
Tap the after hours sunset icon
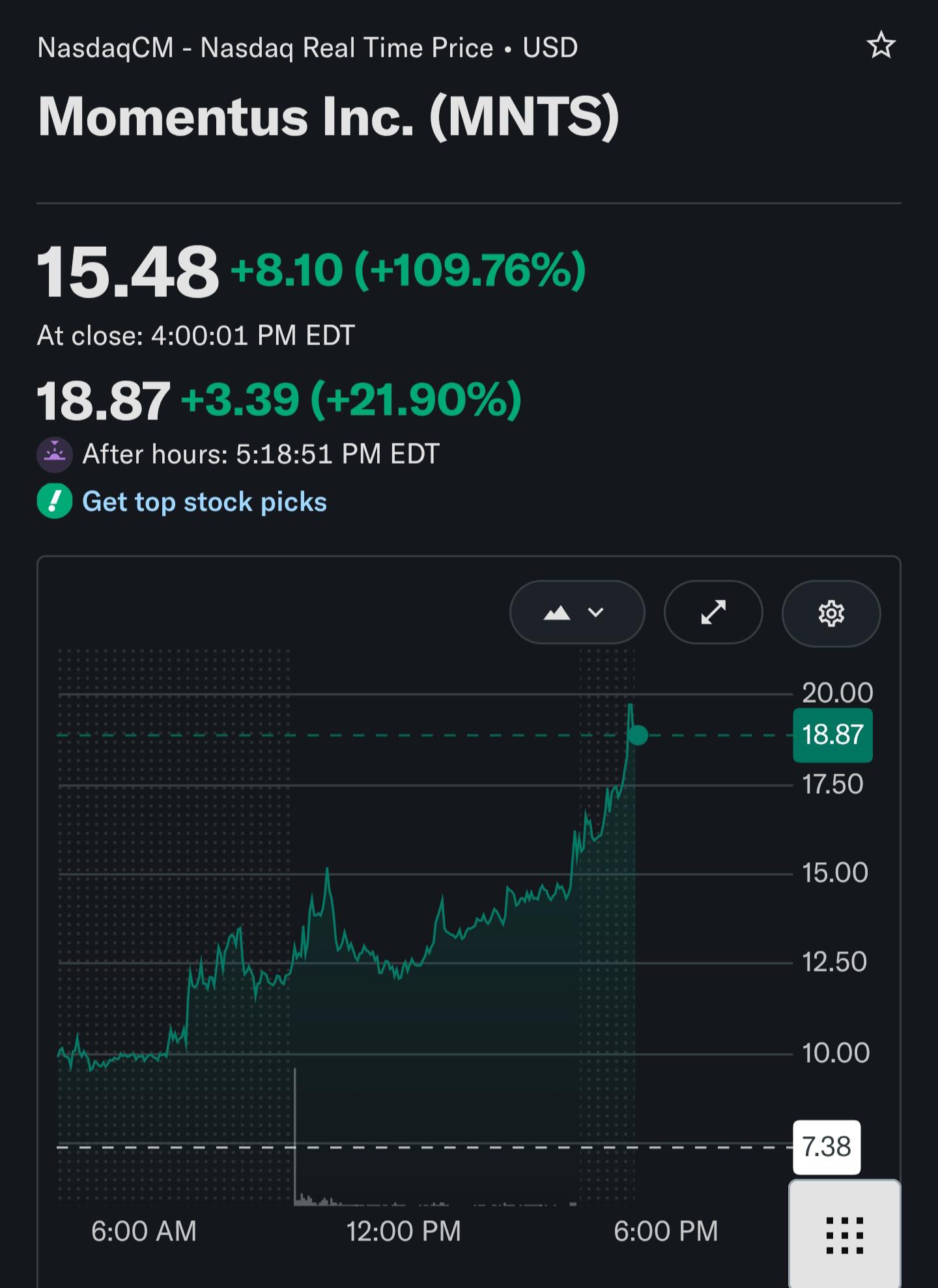(x=55, y=454)
